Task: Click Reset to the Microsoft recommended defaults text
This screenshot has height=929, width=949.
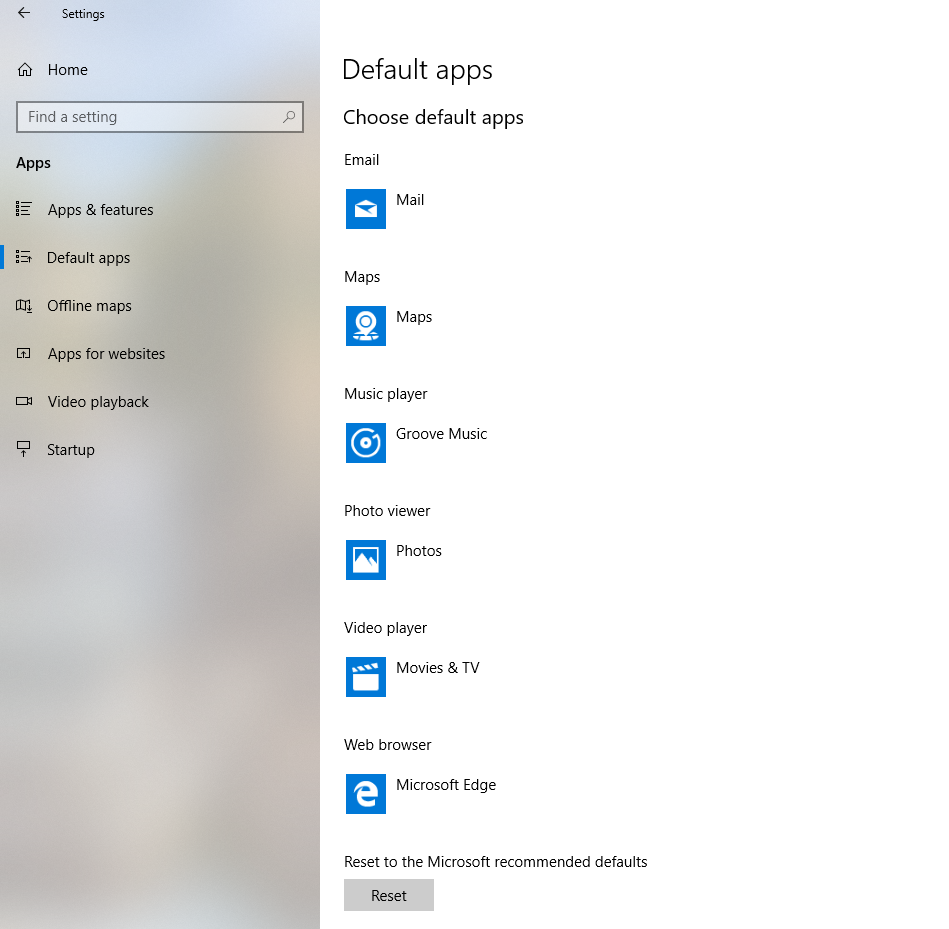Action: [x=496, y=862]
